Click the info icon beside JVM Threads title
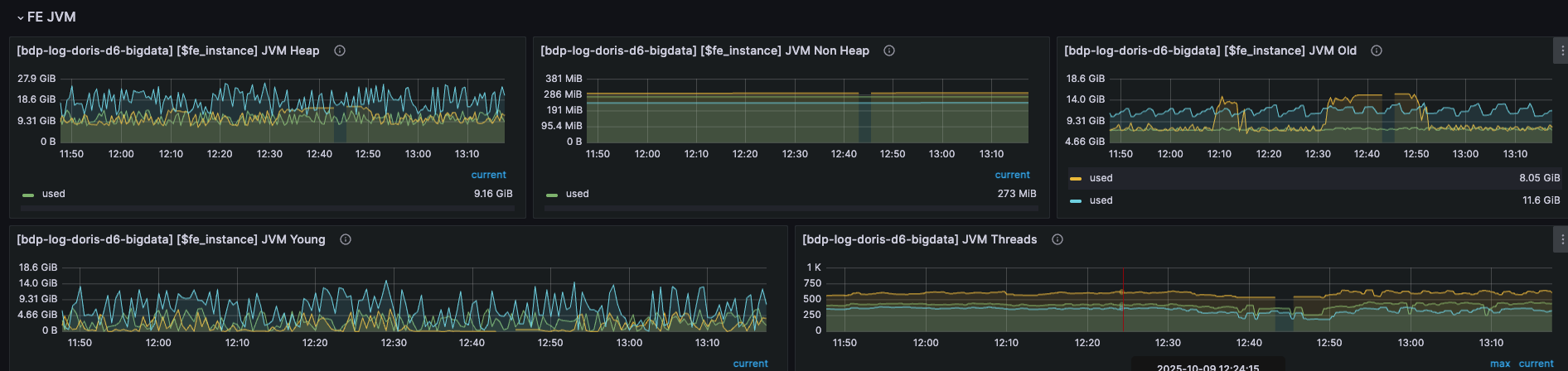 [1057, 239]
